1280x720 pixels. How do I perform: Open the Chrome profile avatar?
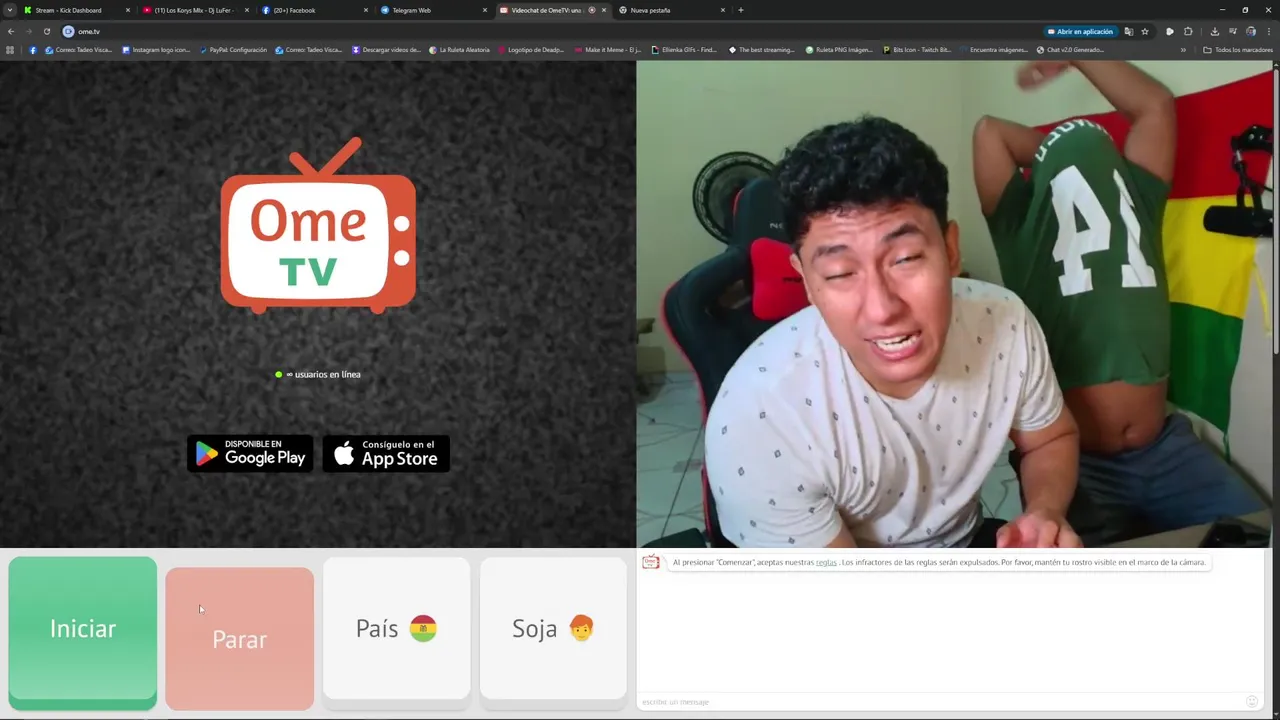pos(1250,31)
